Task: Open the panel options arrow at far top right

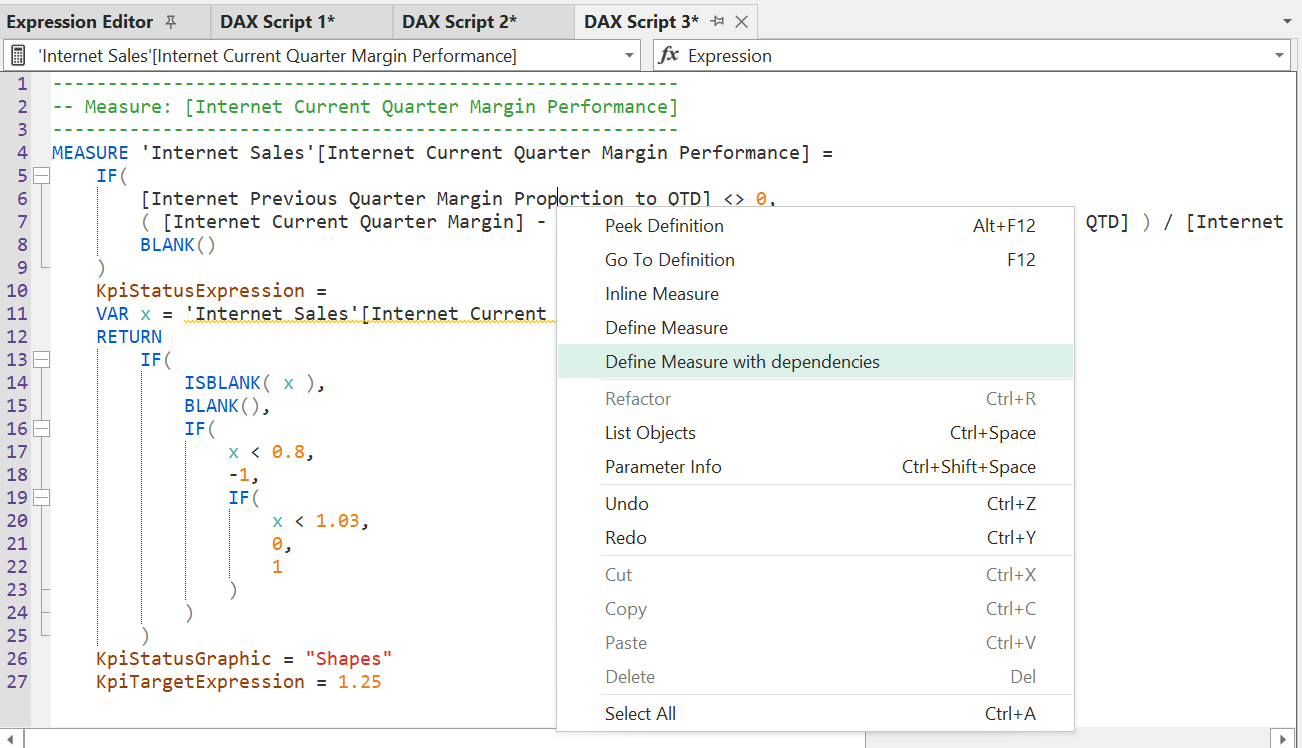Action: point(1285,20)
